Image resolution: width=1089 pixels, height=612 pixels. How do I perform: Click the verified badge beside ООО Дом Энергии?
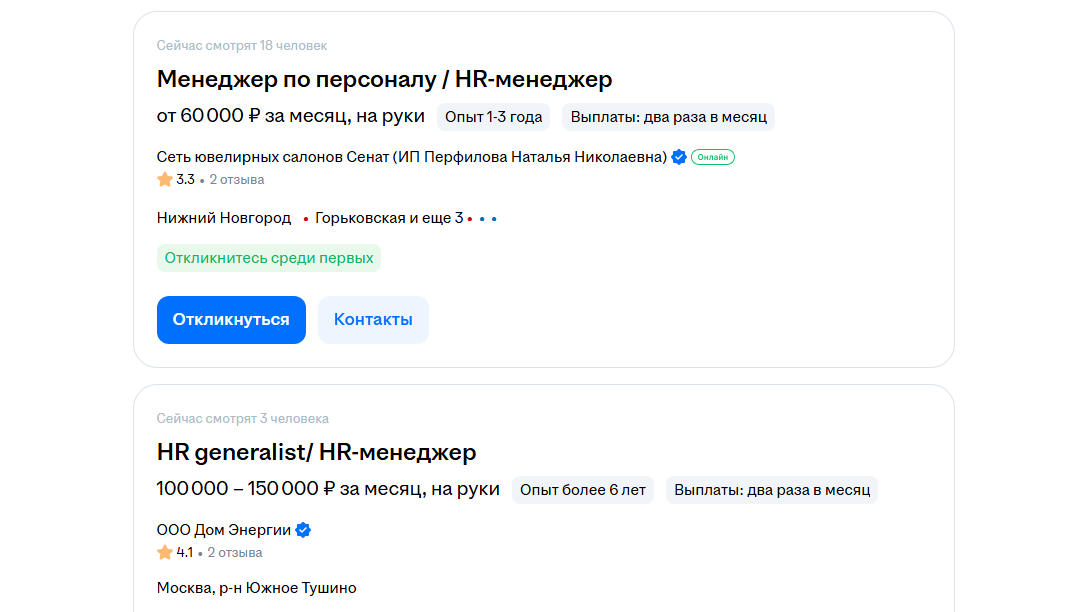coord(303,530)
